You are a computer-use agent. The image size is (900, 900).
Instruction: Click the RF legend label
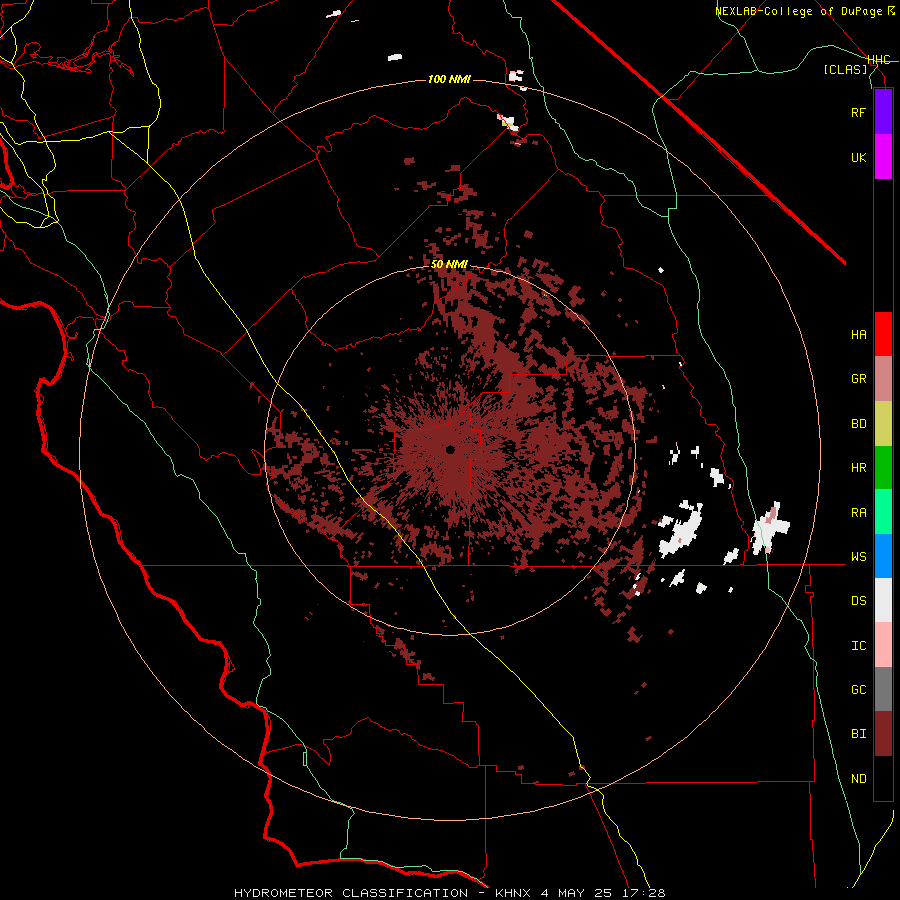click(x=859, y=112)
